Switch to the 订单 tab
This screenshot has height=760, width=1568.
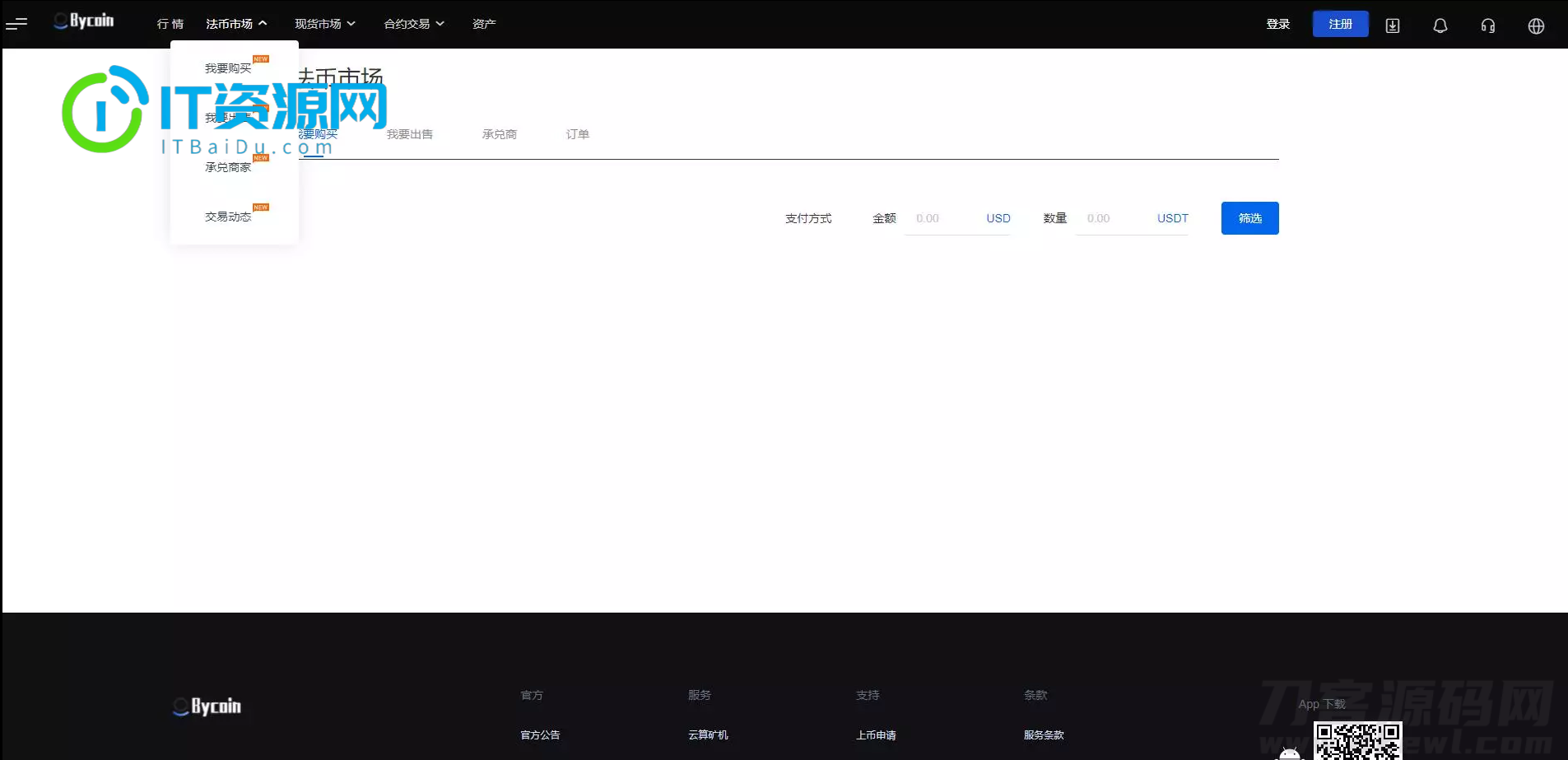coord(578,134)
